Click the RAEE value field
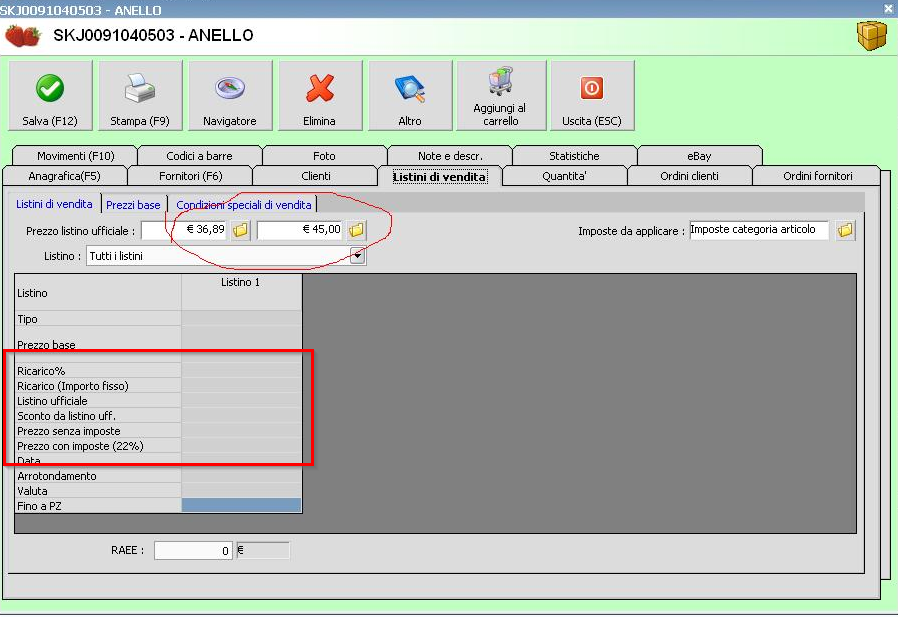Viewport: 898px width, 617px height. click(193, 551)
